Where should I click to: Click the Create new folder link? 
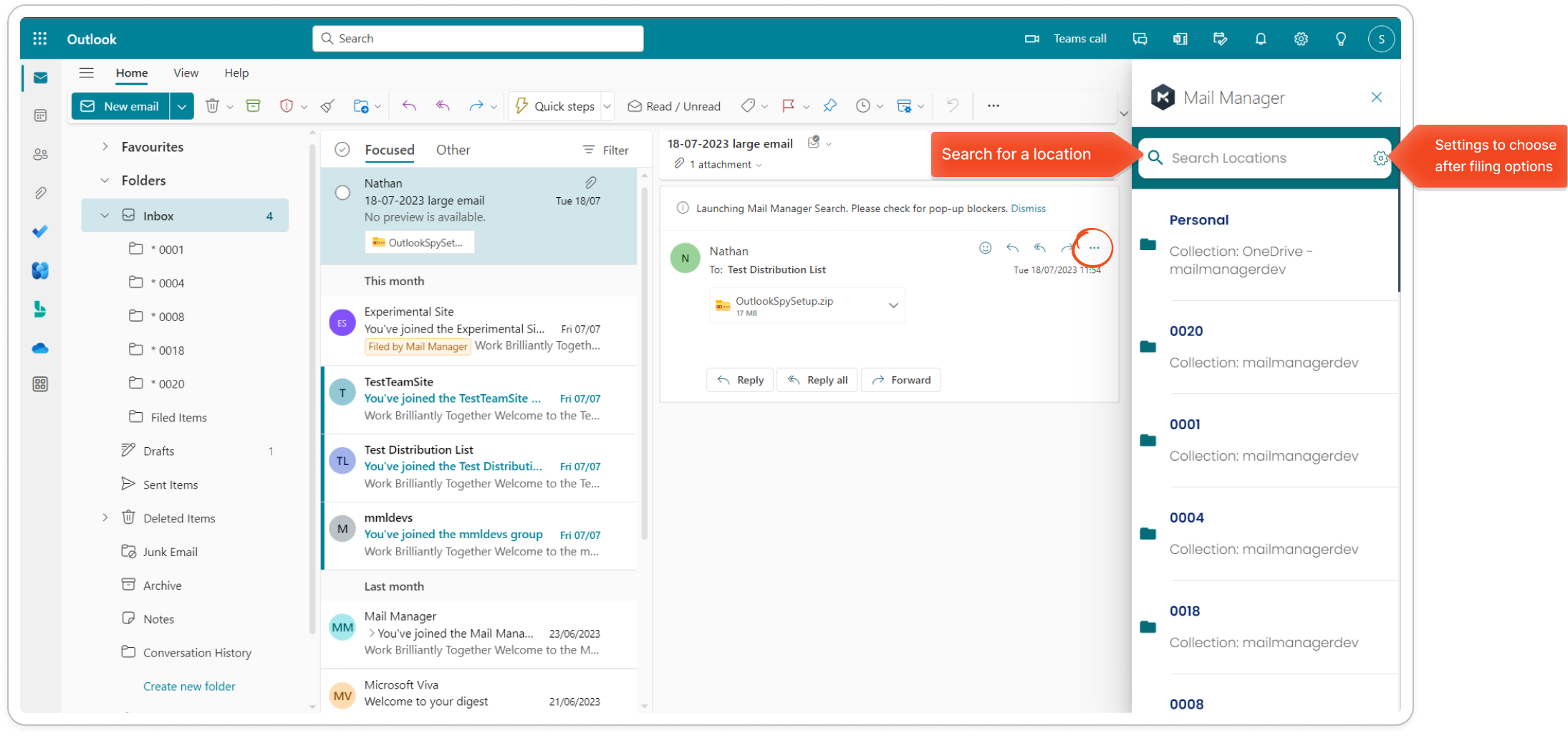click(189, 686)
